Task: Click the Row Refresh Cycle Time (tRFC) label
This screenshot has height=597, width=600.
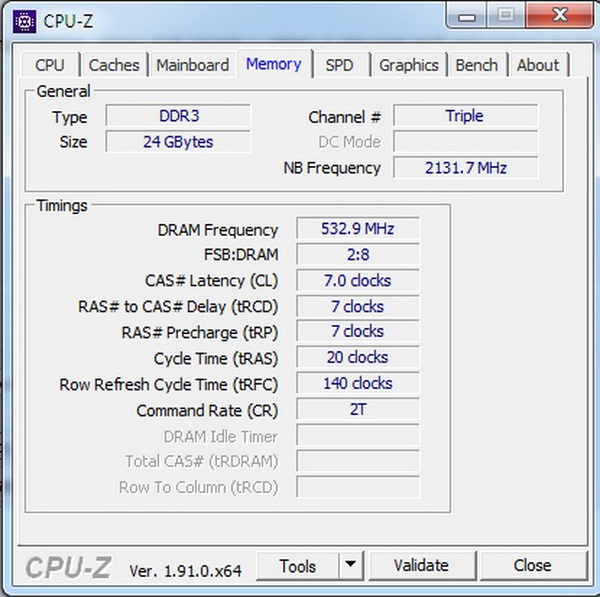Action: tap(168, 385)
